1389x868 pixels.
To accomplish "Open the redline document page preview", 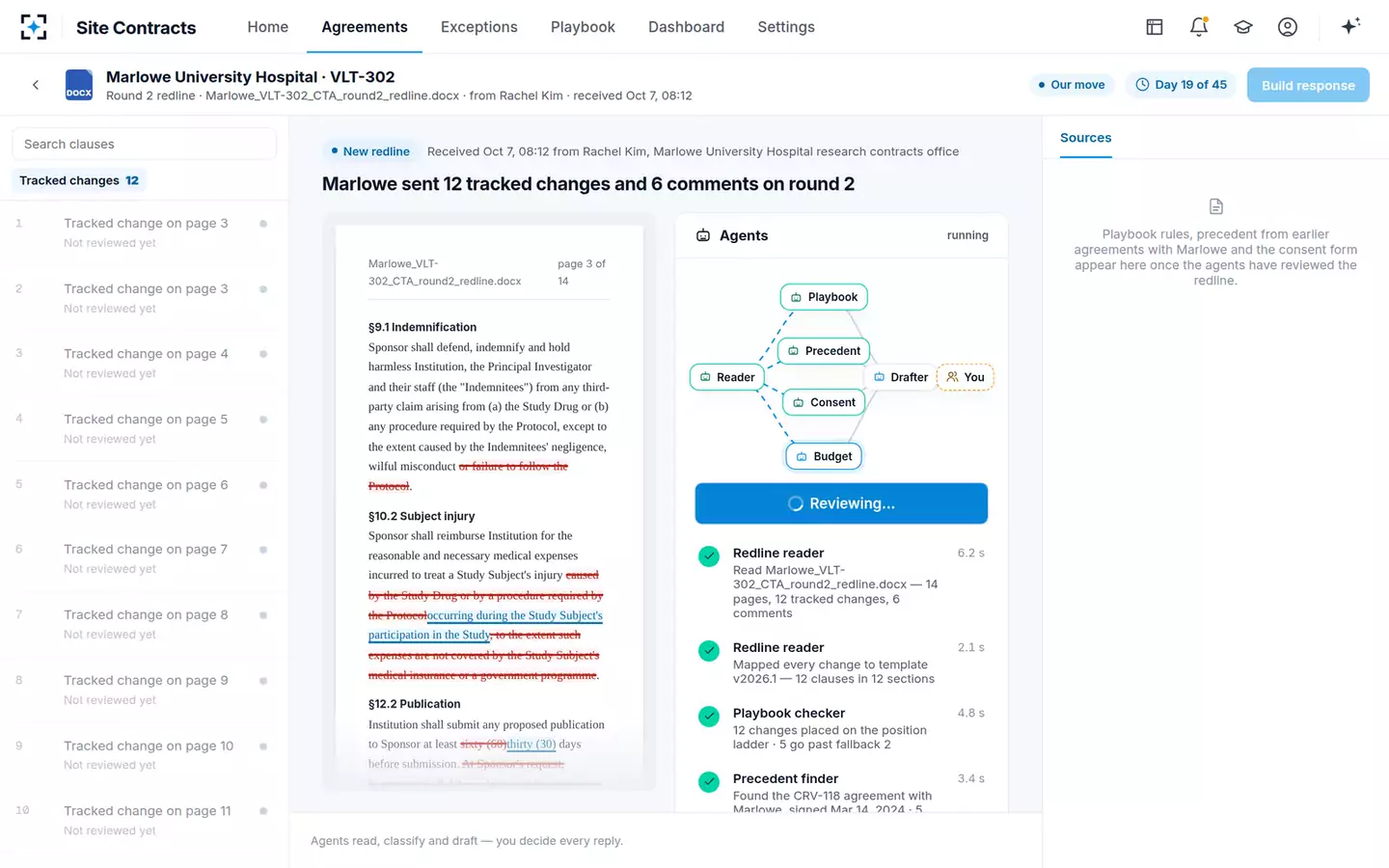I will pos(489,507).
